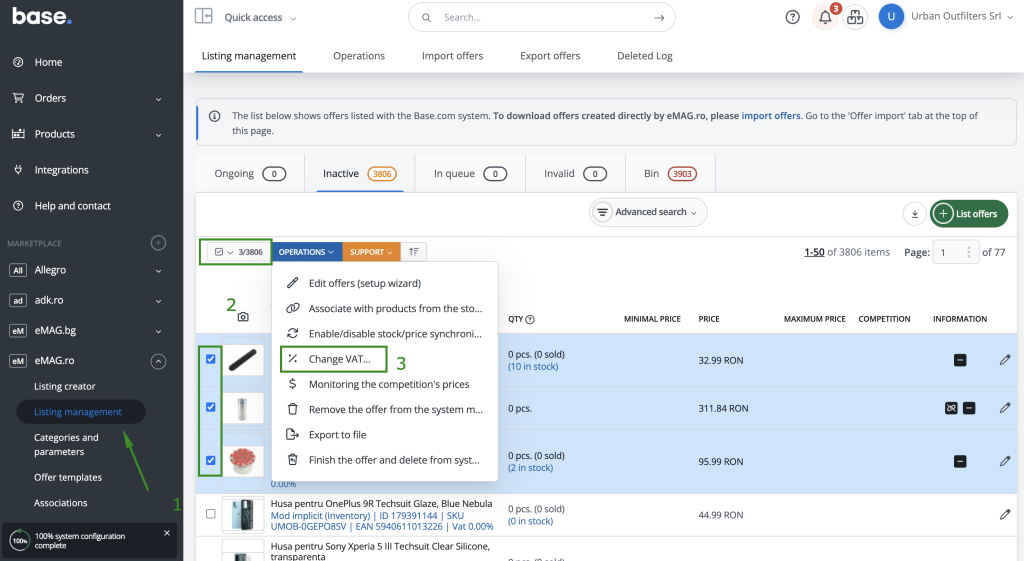Expand eMAG.bg marketplace section
1024x561 pixels.
coord(158,331)
